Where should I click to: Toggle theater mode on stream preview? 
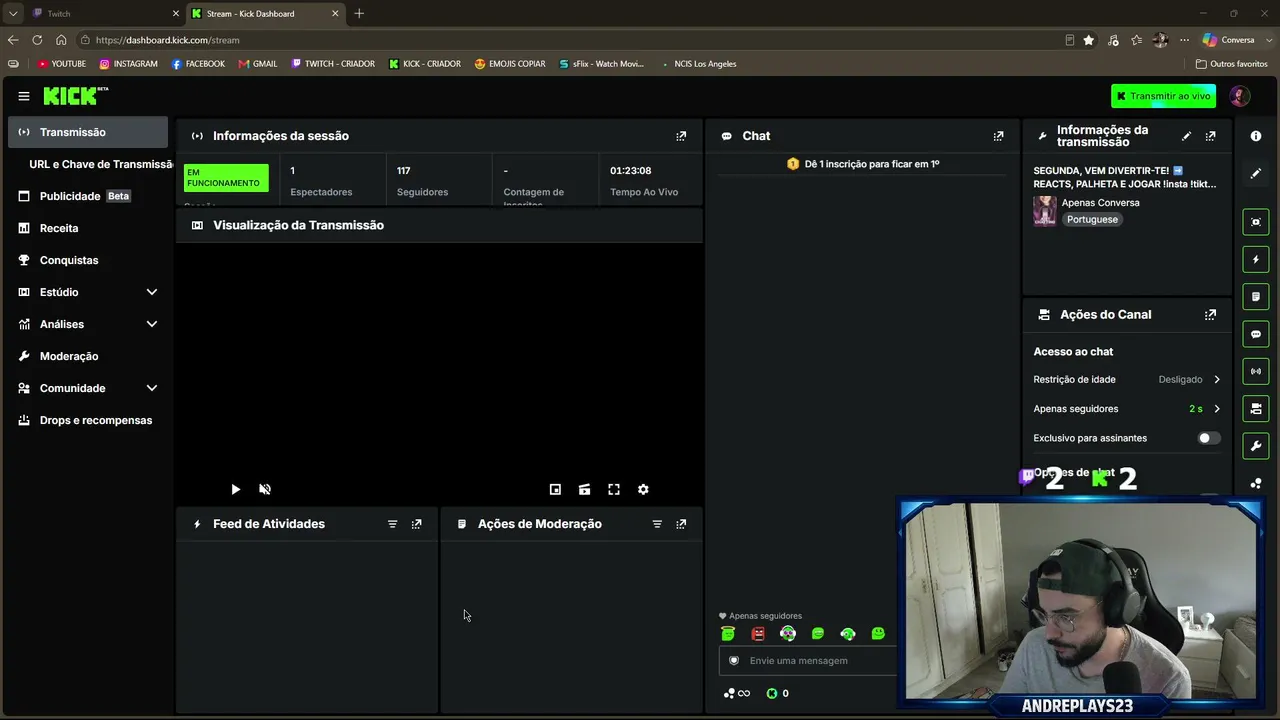(584, 489)
